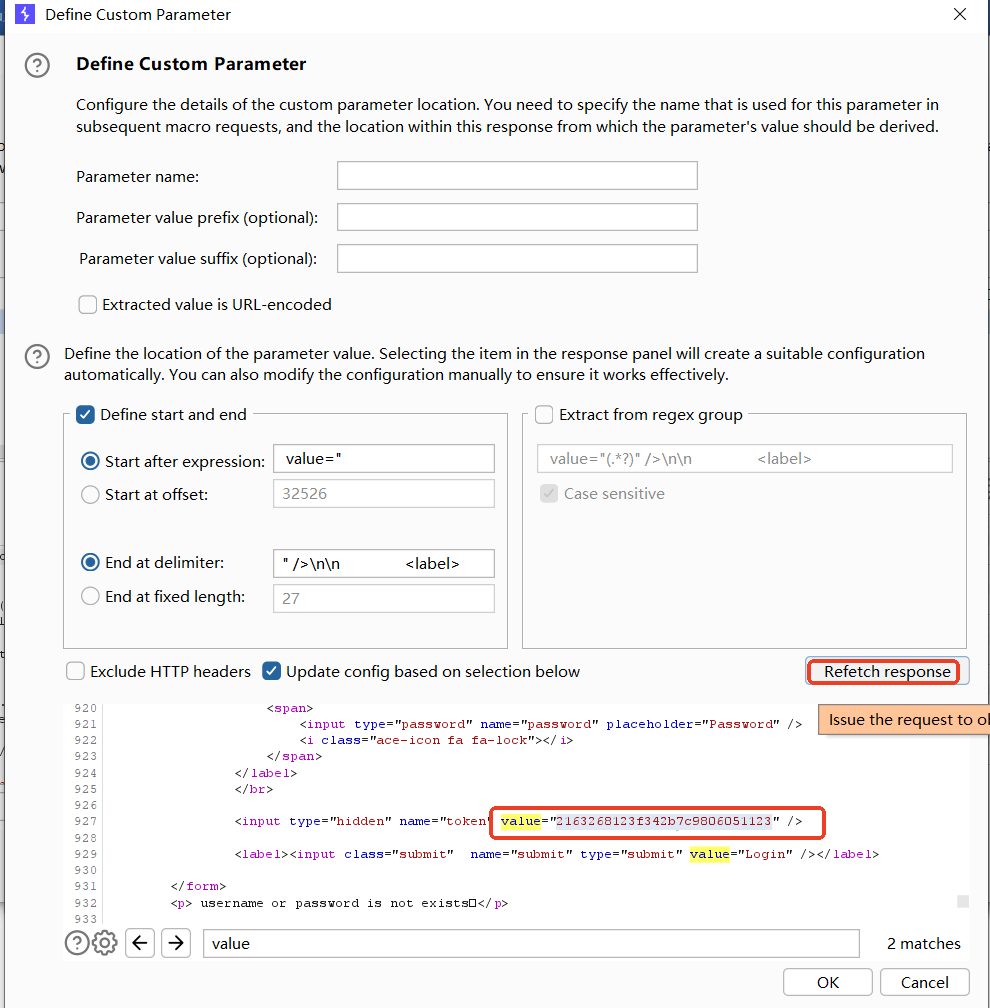Viewport: 990px width, 1008px height.
Task: Edit the Start after expression field
Action: (x=384, y=459)
